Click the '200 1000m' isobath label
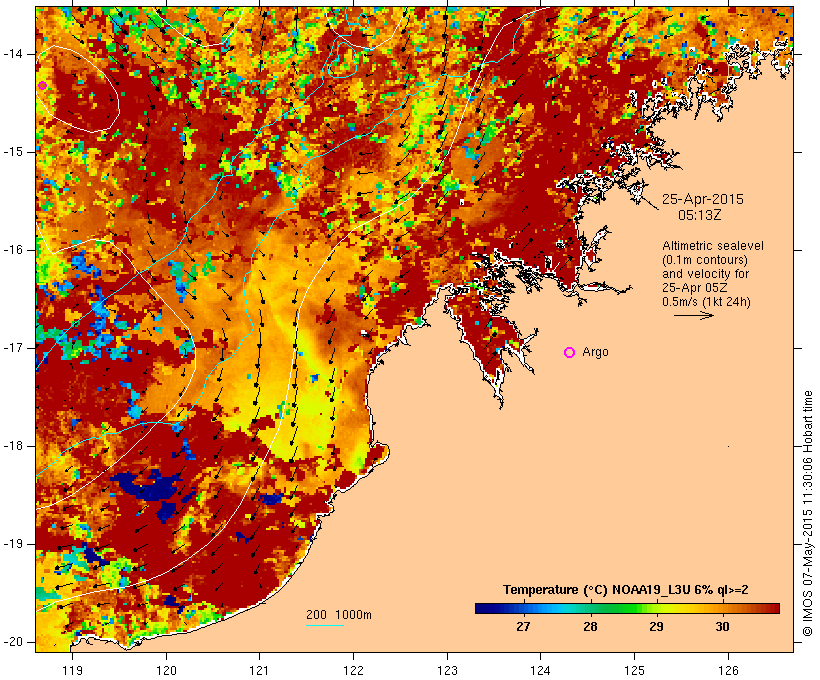 pyautogui.click(x=339, y=615)
